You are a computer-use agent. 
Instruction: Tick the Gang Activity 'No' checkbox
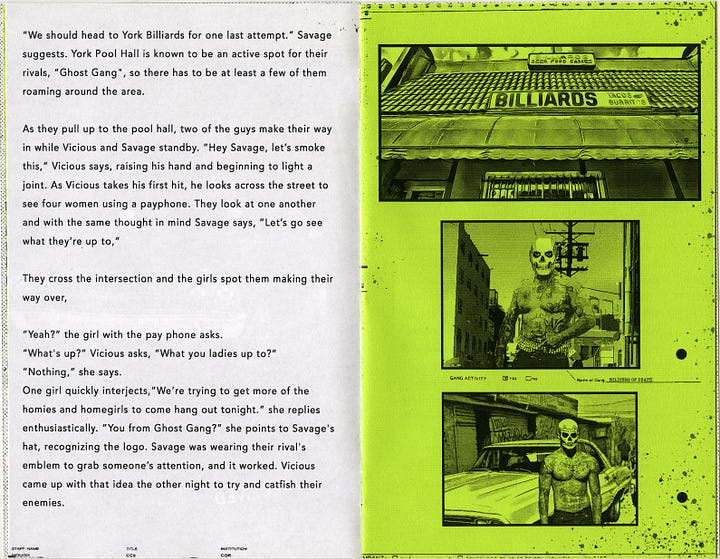pyautogui.click(x=528, y=379)
